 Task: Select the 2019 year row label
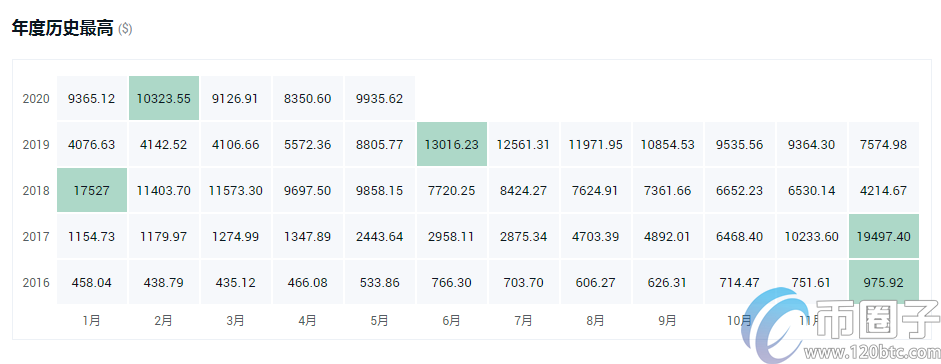[36, 145]
